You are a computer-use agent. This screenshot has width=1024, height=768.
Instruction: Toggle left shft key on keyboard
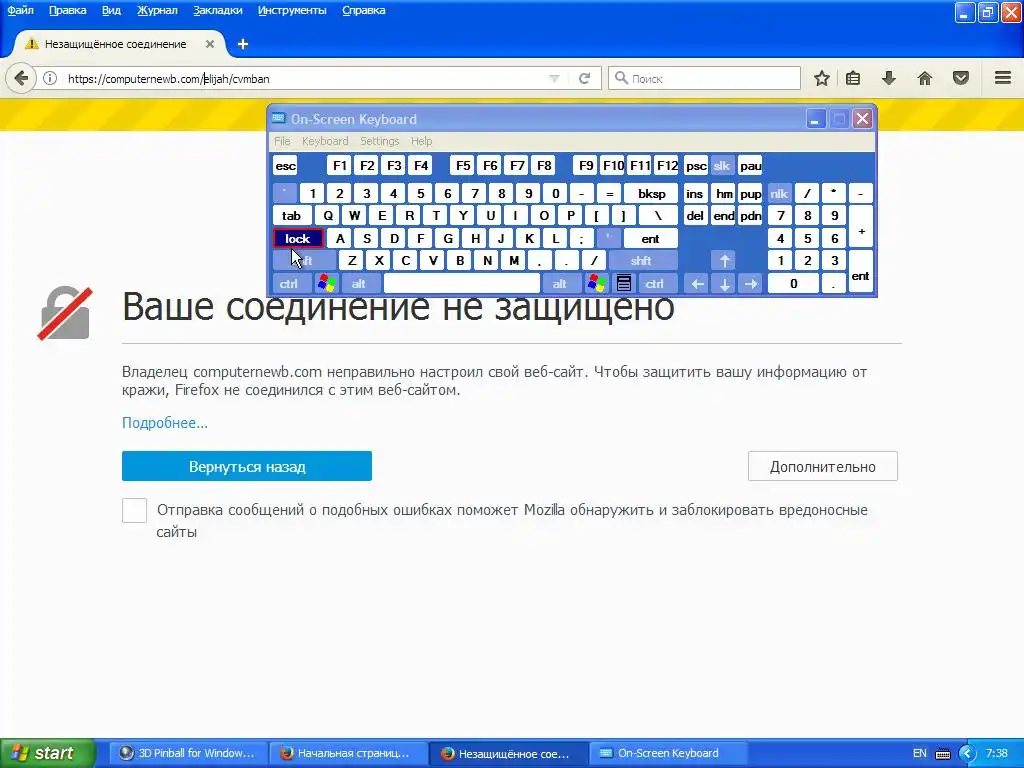[304, 261]
